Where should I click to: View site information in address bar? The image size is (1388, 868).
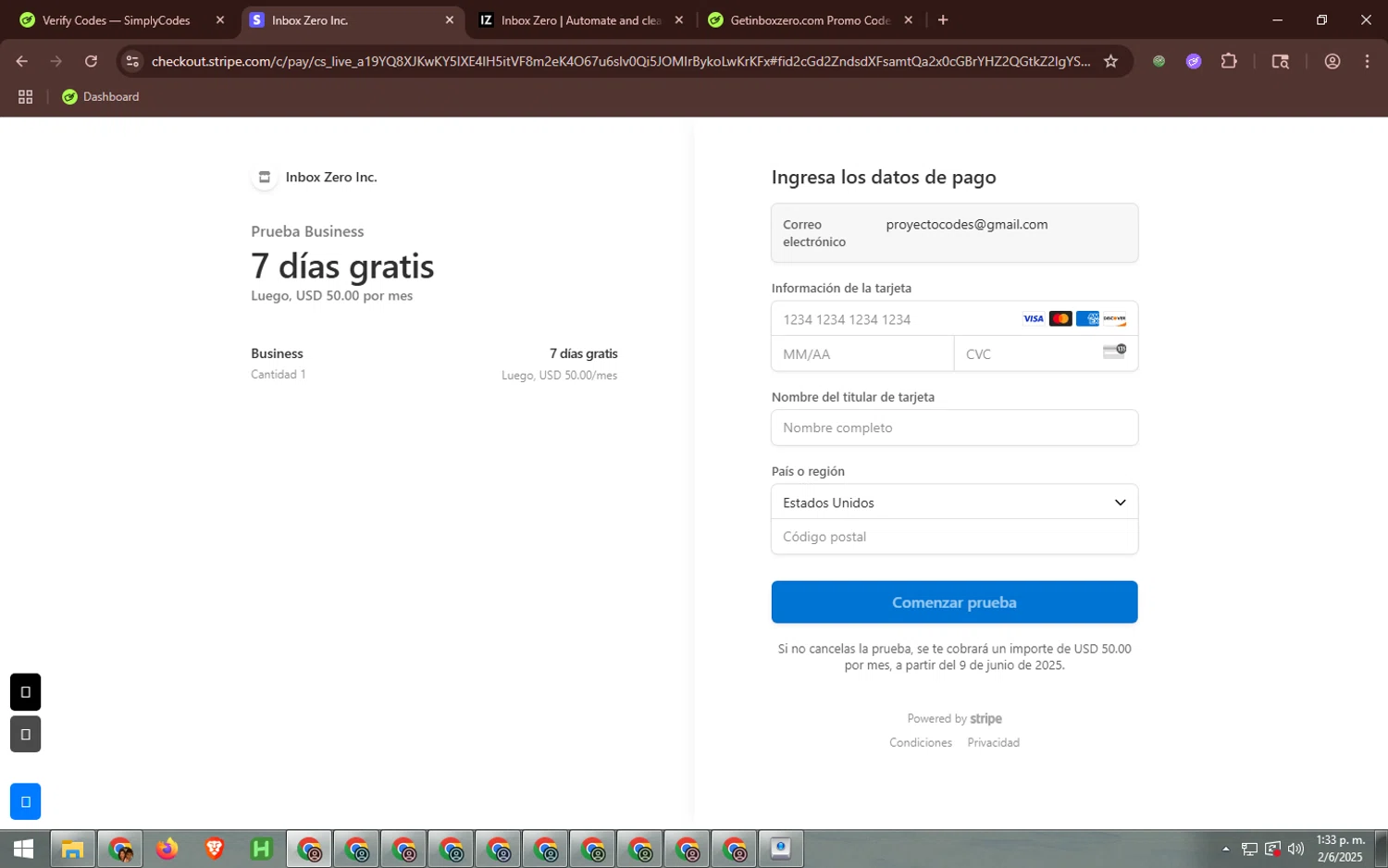[132, 61]
